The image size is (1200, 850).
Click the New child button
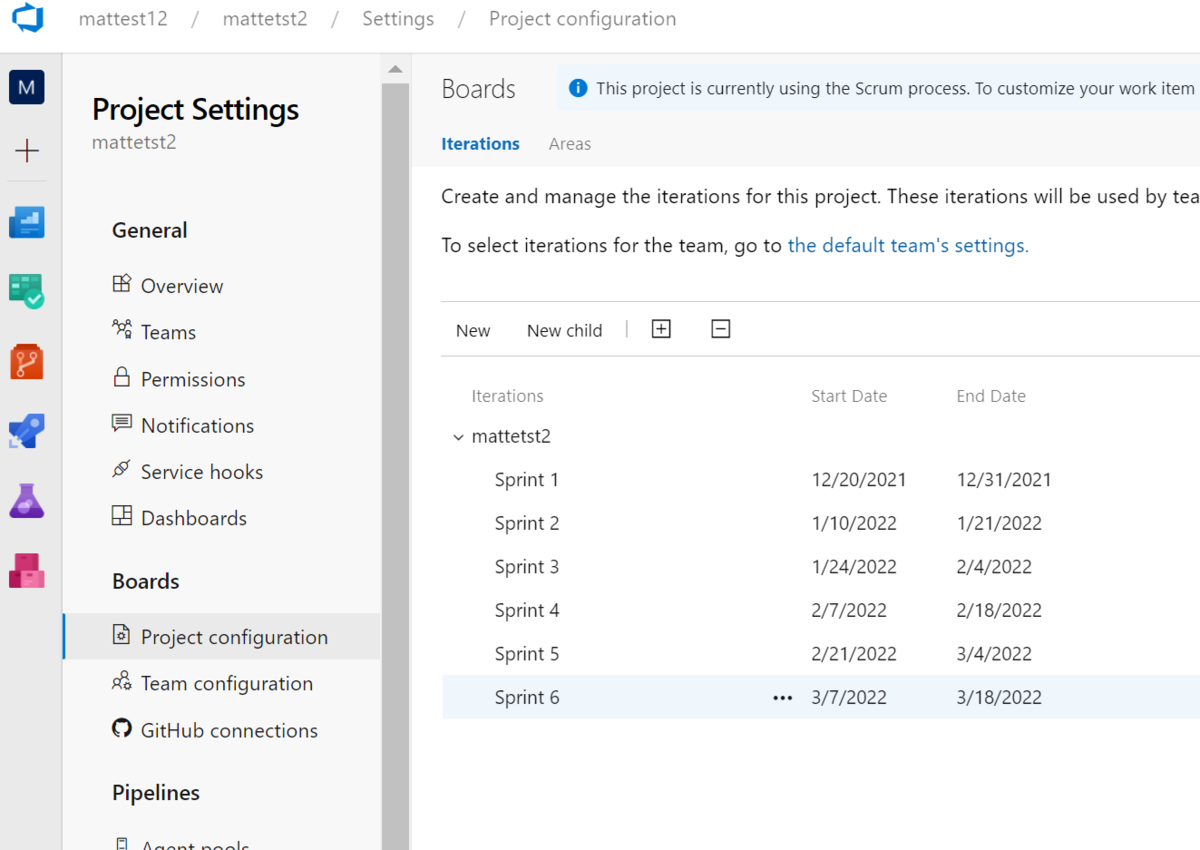click(564, 331)
